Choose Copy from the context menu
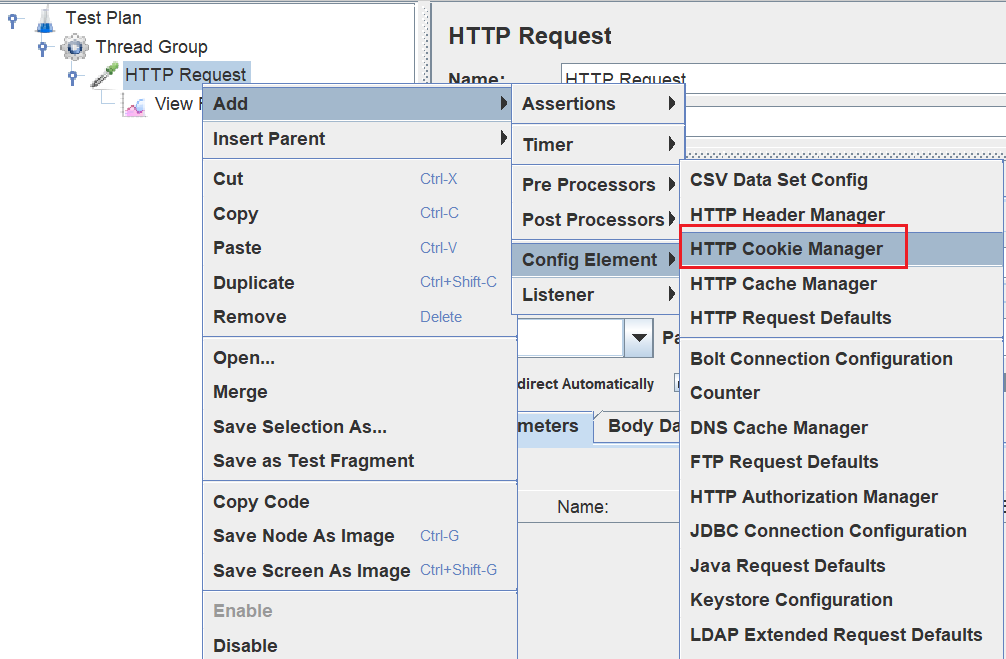This screenshot has width=1006, height=659. point(357,213)
